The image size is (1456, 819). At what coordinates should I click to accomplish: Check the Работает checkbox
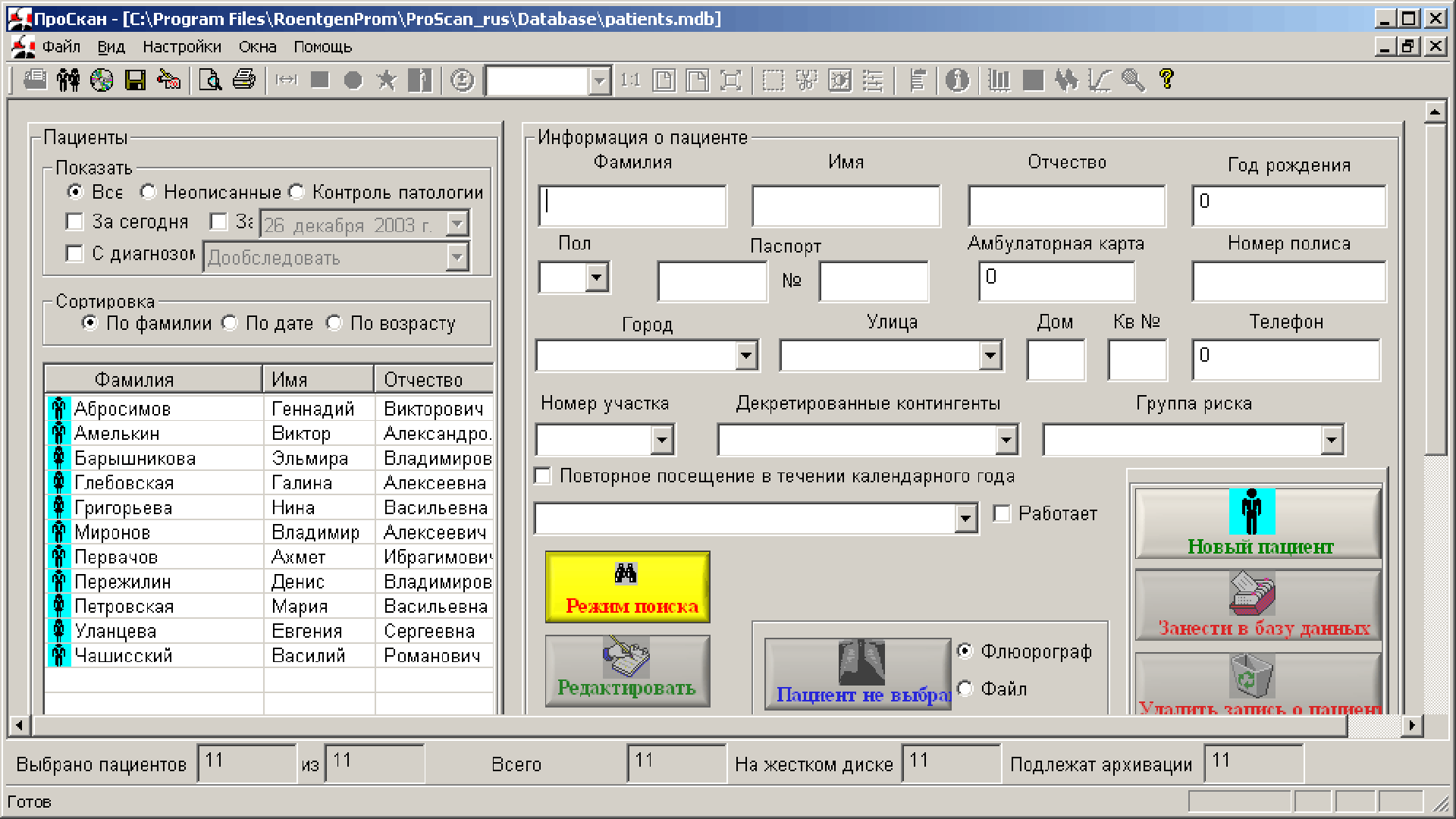click(1002, 513)
